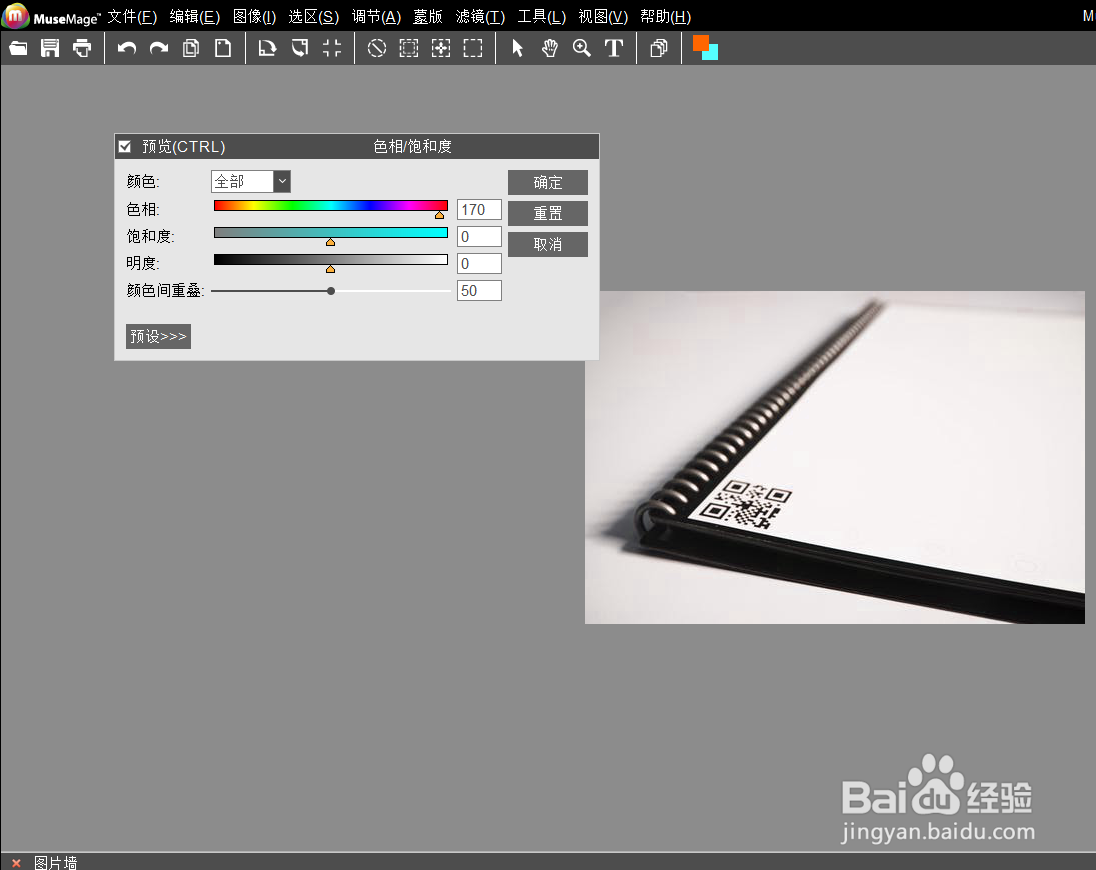This screenshot has width=1096, height=870.
Task: Click the 确定 button
Action: pos(548,182)
